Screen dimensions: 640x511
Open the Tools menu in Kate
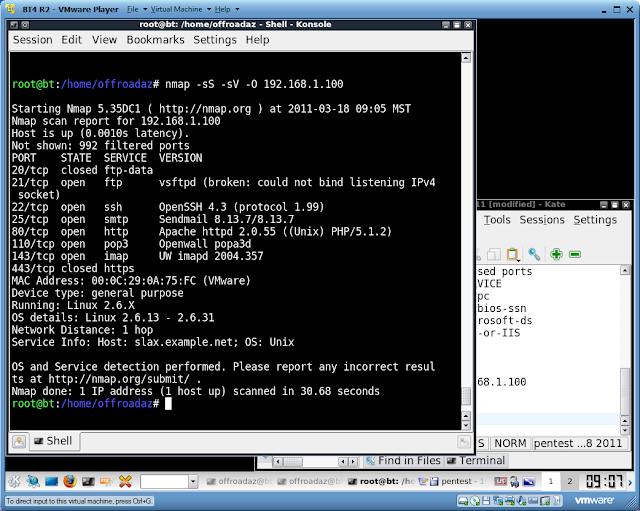tap(497, 220)
